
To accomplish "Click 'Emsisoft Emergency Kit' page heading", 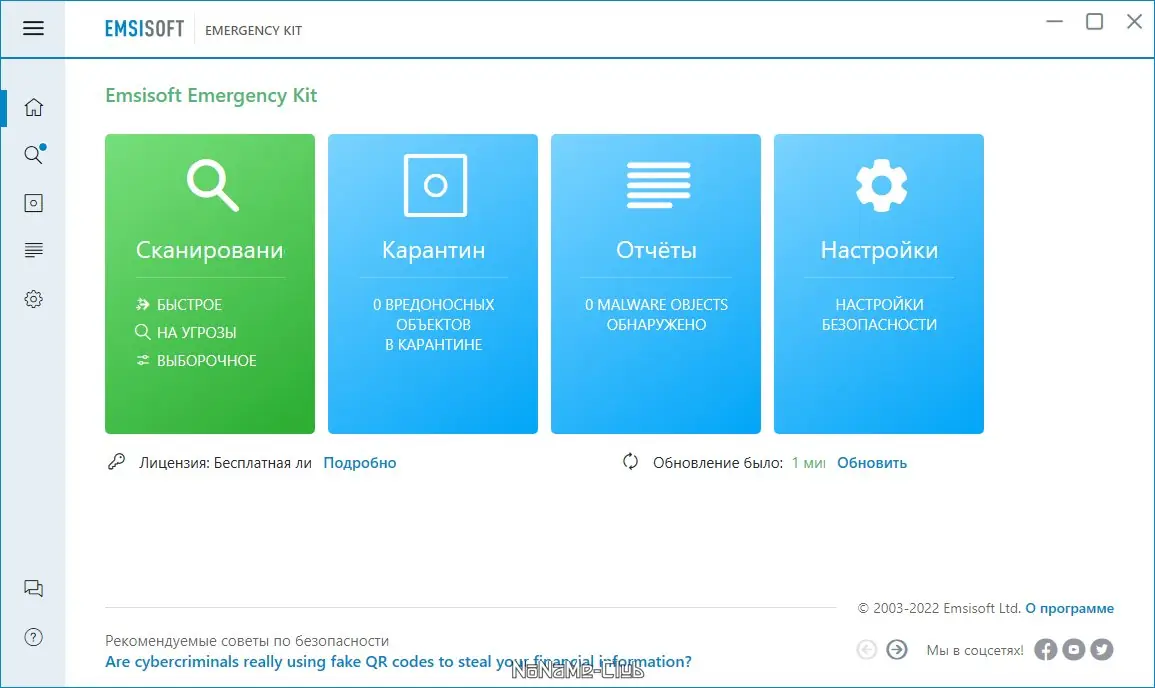I will 211,96.
